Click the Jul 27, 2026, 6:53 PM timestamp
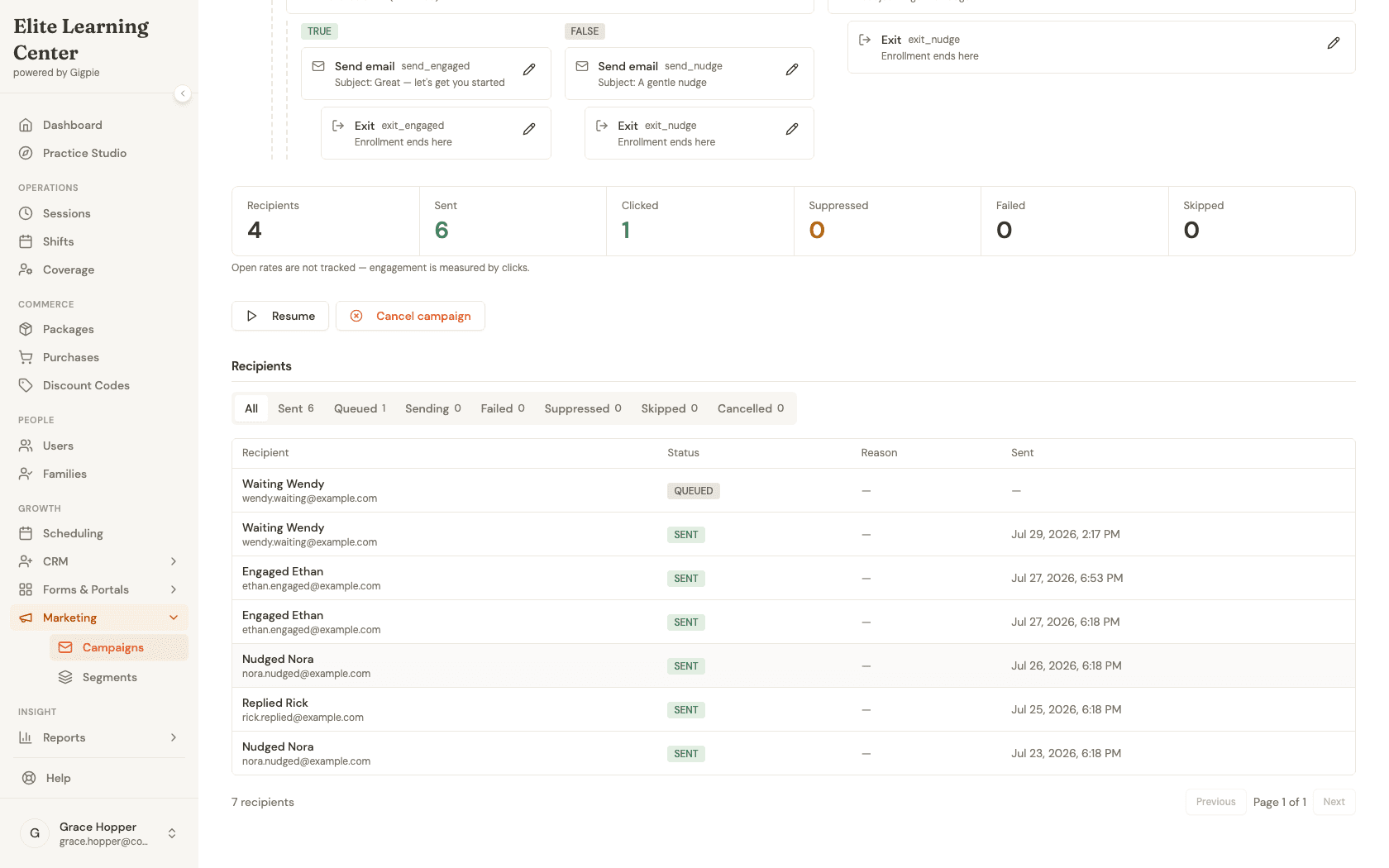 click(1067, 578)
